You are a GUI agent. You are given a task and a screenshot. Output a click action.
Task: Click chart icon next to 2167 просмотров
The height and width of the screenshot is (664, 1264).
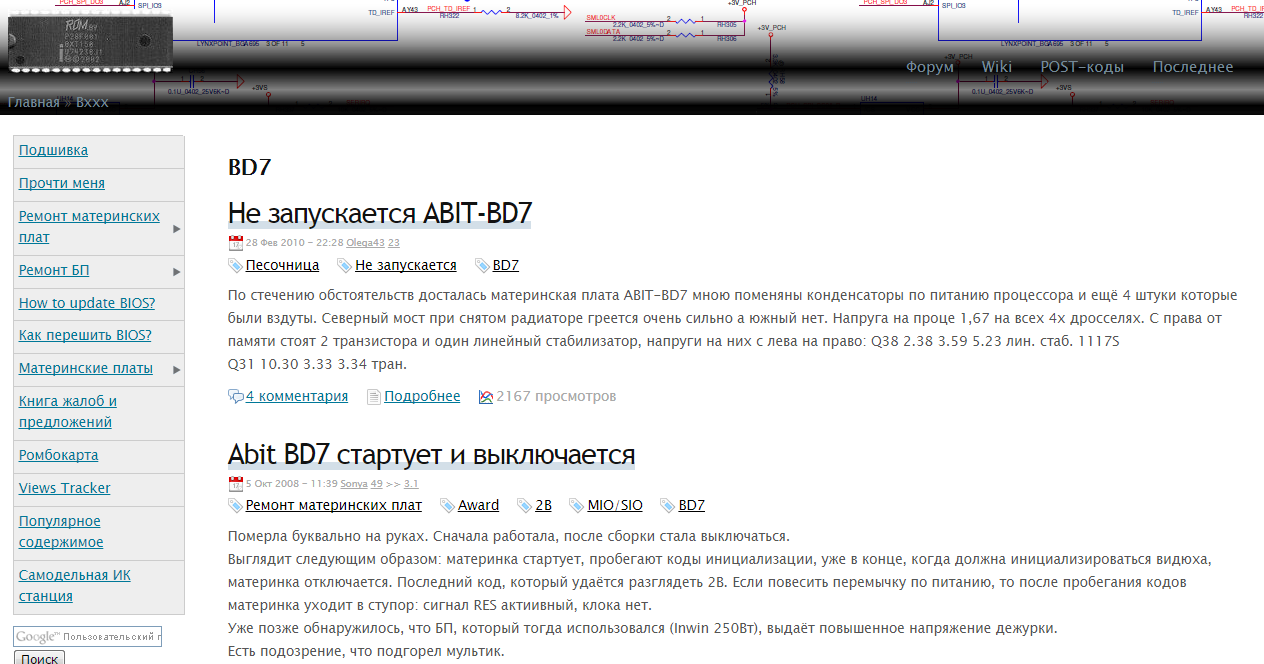pos(486,397)
